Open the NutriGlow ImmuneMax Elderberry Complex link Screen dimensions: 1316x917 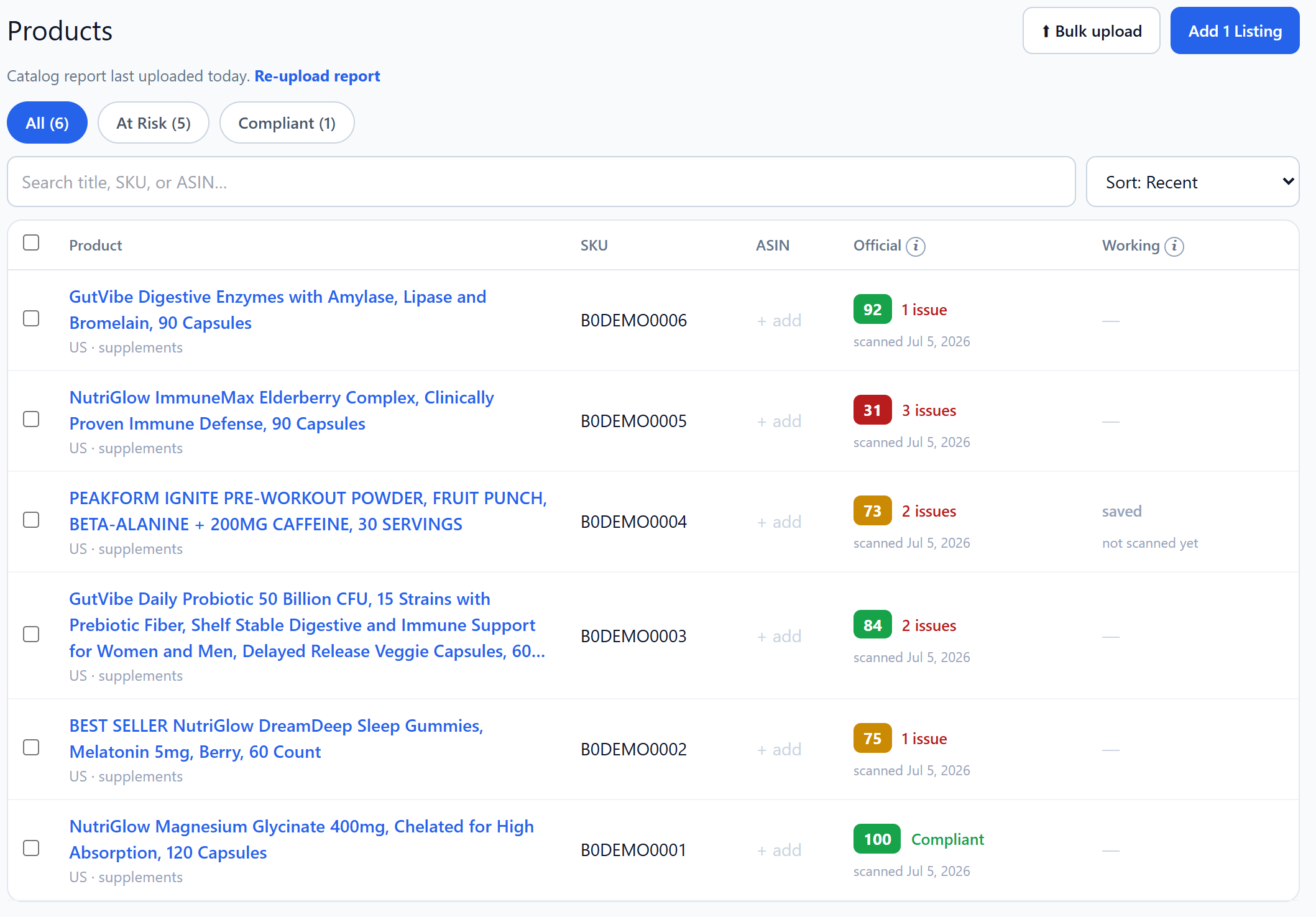(282, 410)
